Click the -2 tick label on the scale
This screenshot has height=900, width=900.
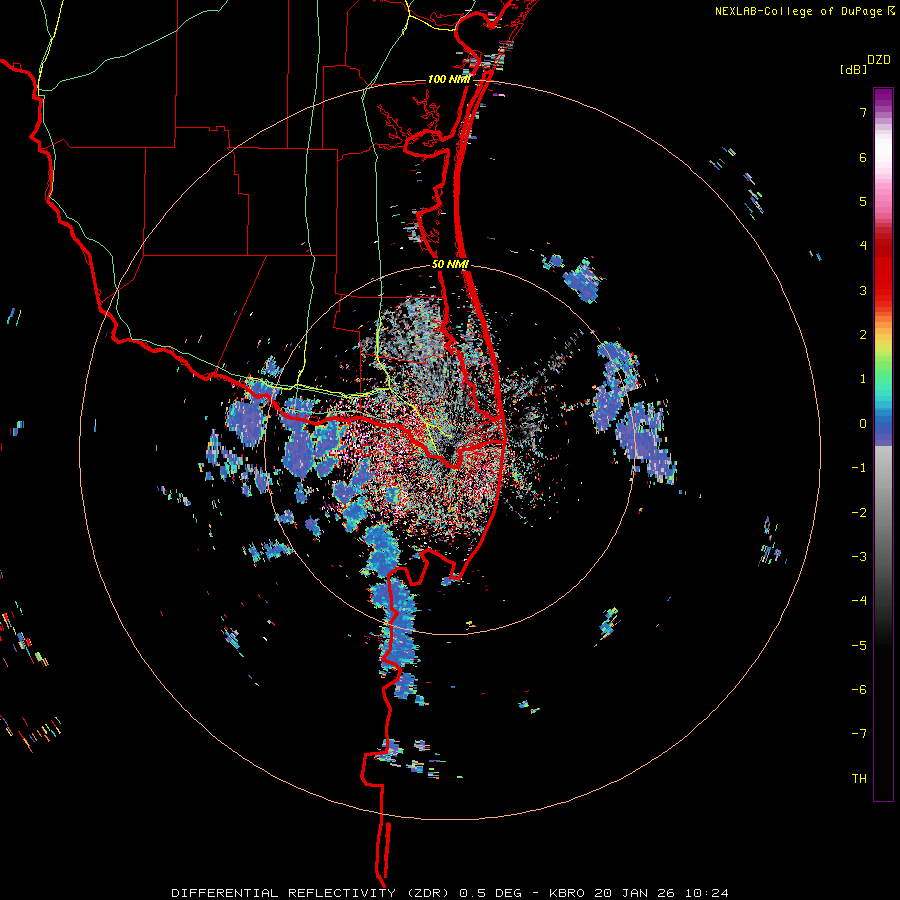(859, 513)
